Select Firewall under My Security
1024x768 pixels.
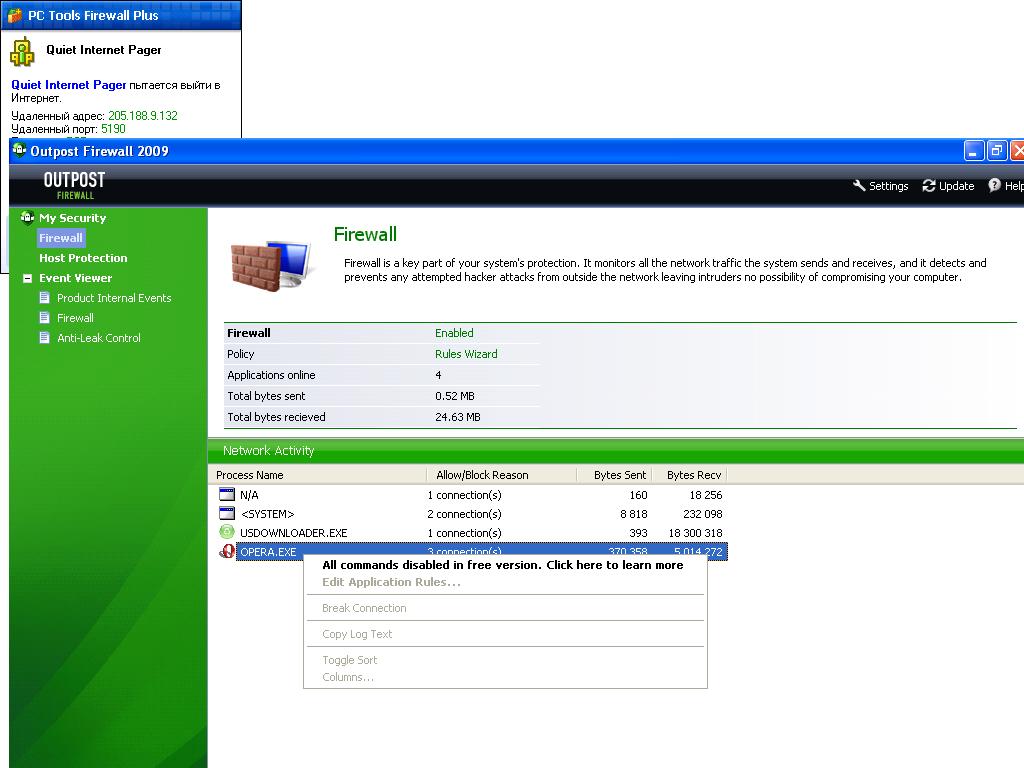(x=61, y=238)
